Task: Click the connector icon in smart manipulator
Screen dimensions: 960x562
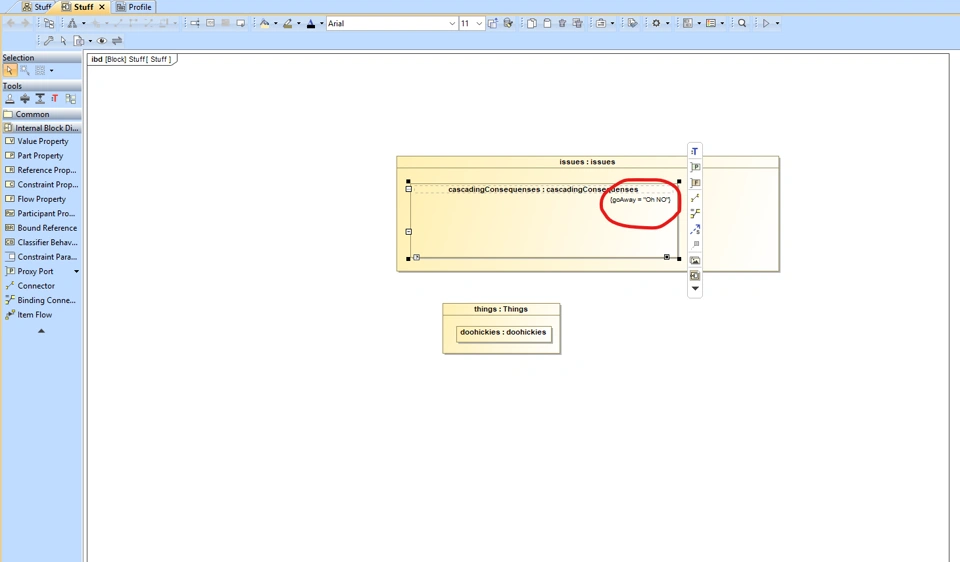Action: tap(695, 198)
